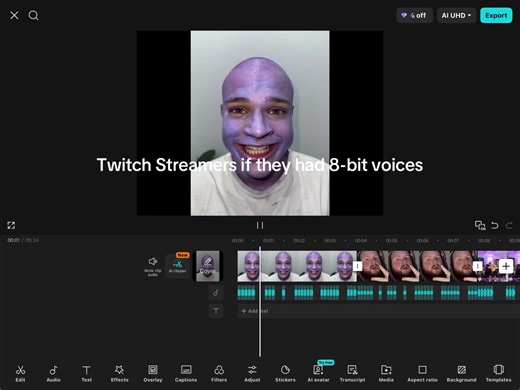Open the Overlay tool
Image resolution: width=520 pixels, height=390 pixels.
point(153,373)
